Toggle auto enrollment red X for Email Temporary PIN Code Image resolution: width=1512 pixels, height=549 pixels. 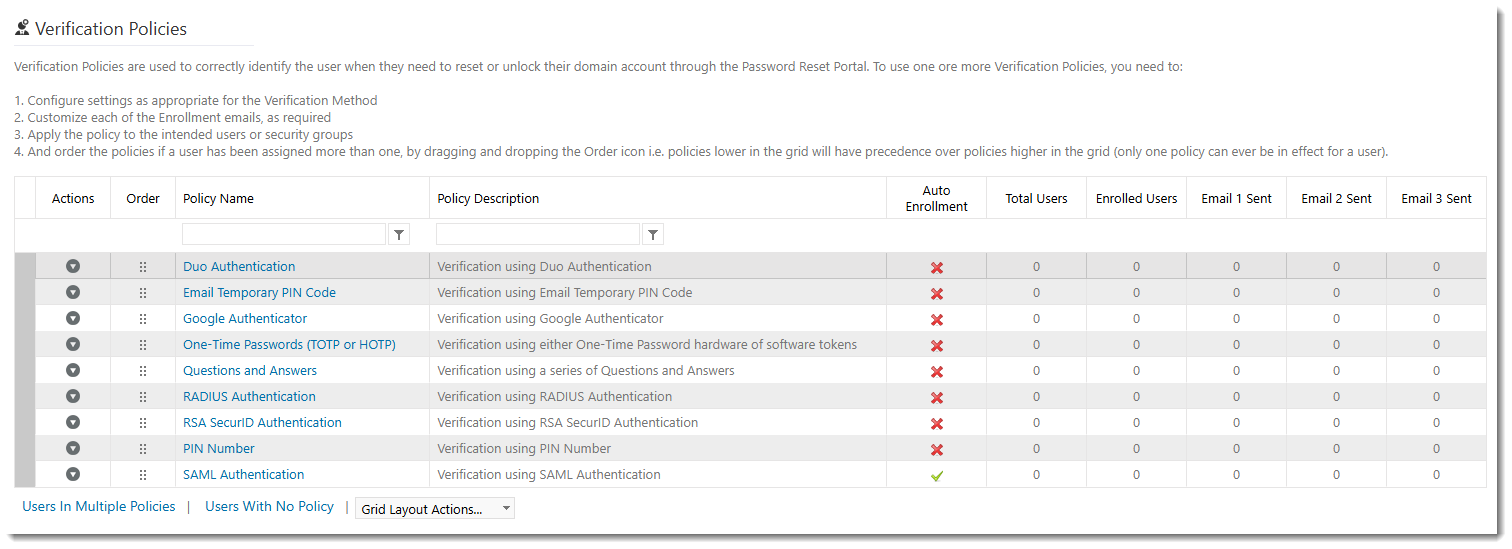click(937, 294)
